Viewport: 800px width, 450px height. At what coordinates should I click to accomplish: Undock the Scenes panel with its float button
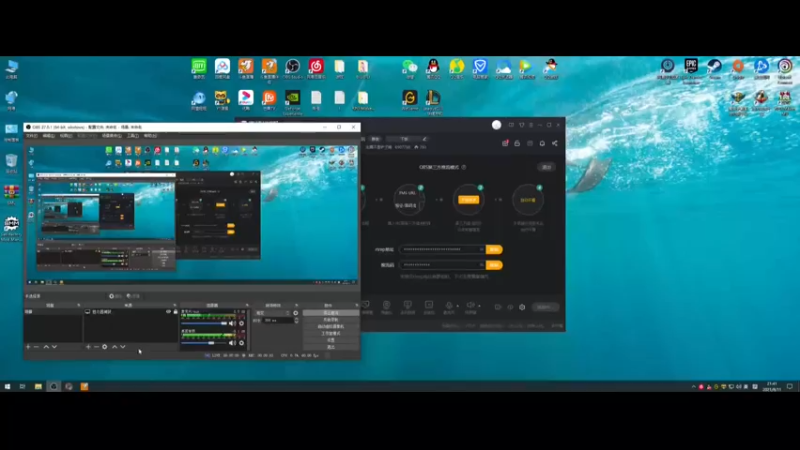click(x=79, y=305)
